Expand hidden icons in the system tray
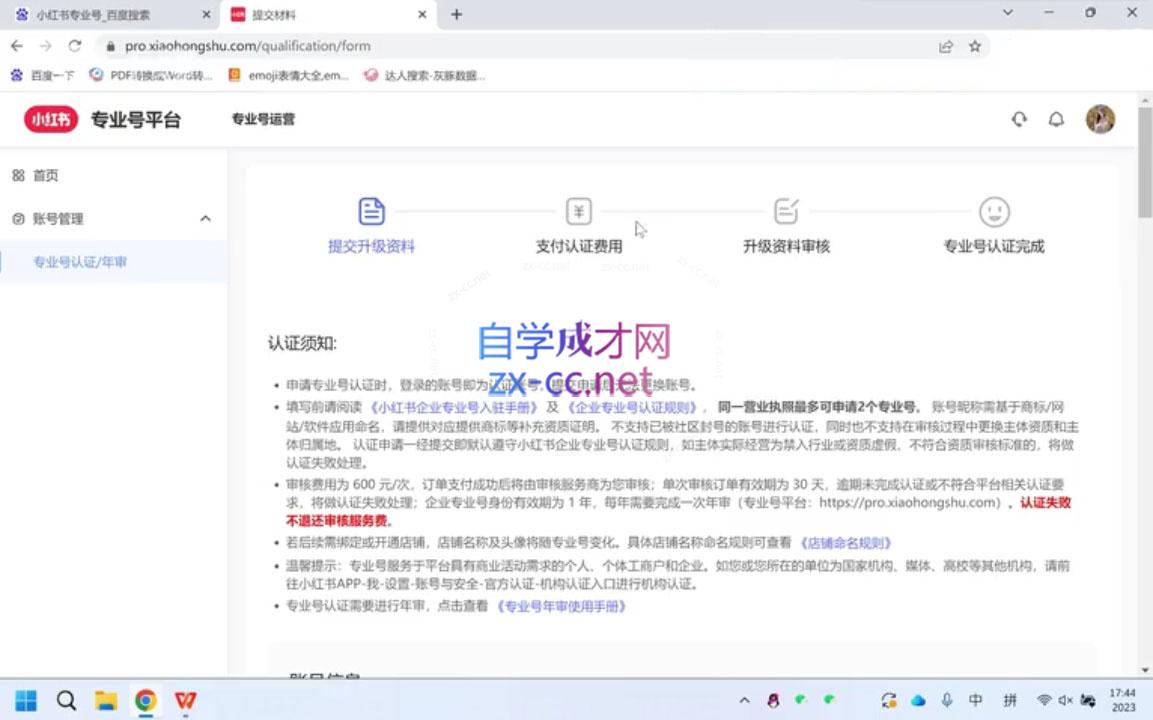This screenshot has width=1153, height=720. (746, 702)
